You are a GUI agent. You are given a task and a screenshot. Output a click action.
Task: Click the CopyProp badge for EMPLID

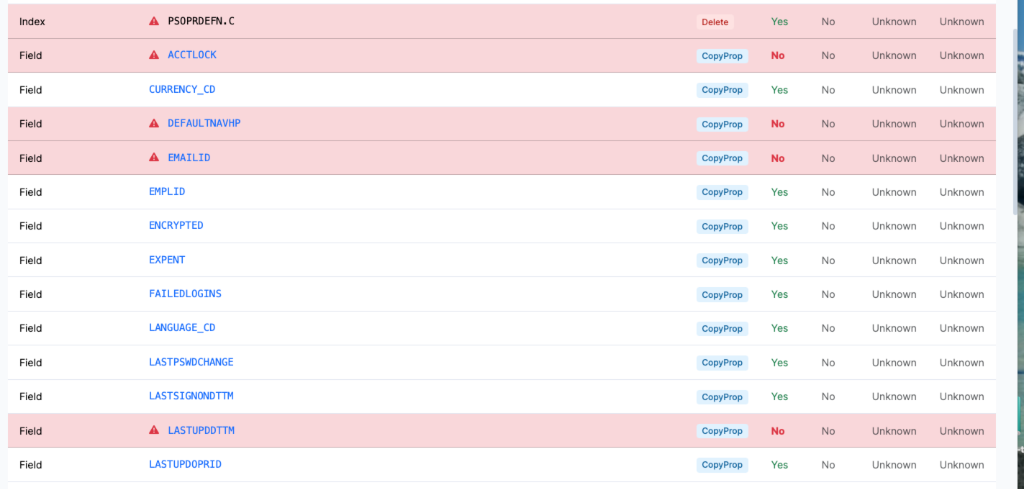[x=722, y=193]
